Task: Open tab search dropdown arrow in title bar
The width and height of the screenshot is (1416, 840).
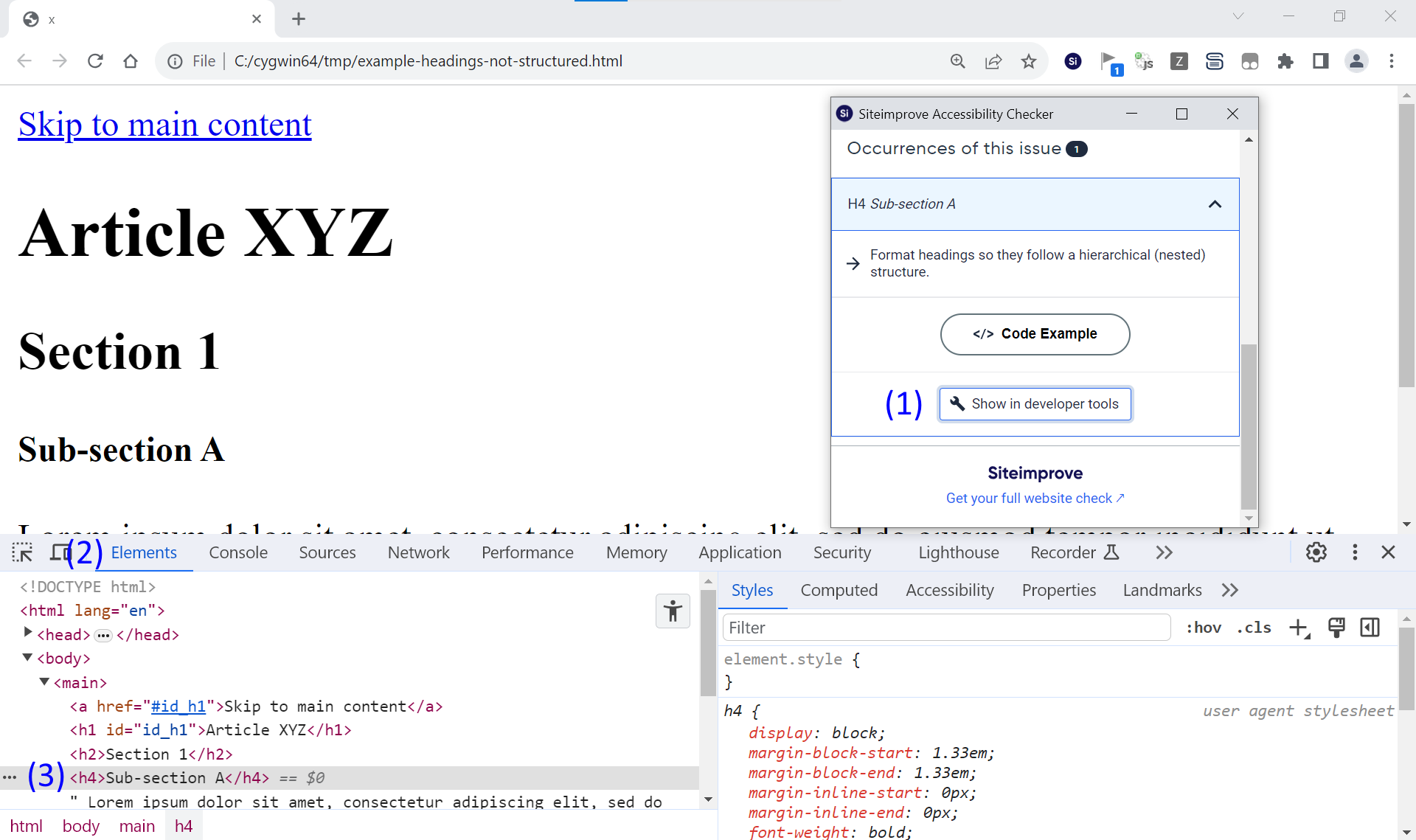Action: click(x=1238, y=16)
